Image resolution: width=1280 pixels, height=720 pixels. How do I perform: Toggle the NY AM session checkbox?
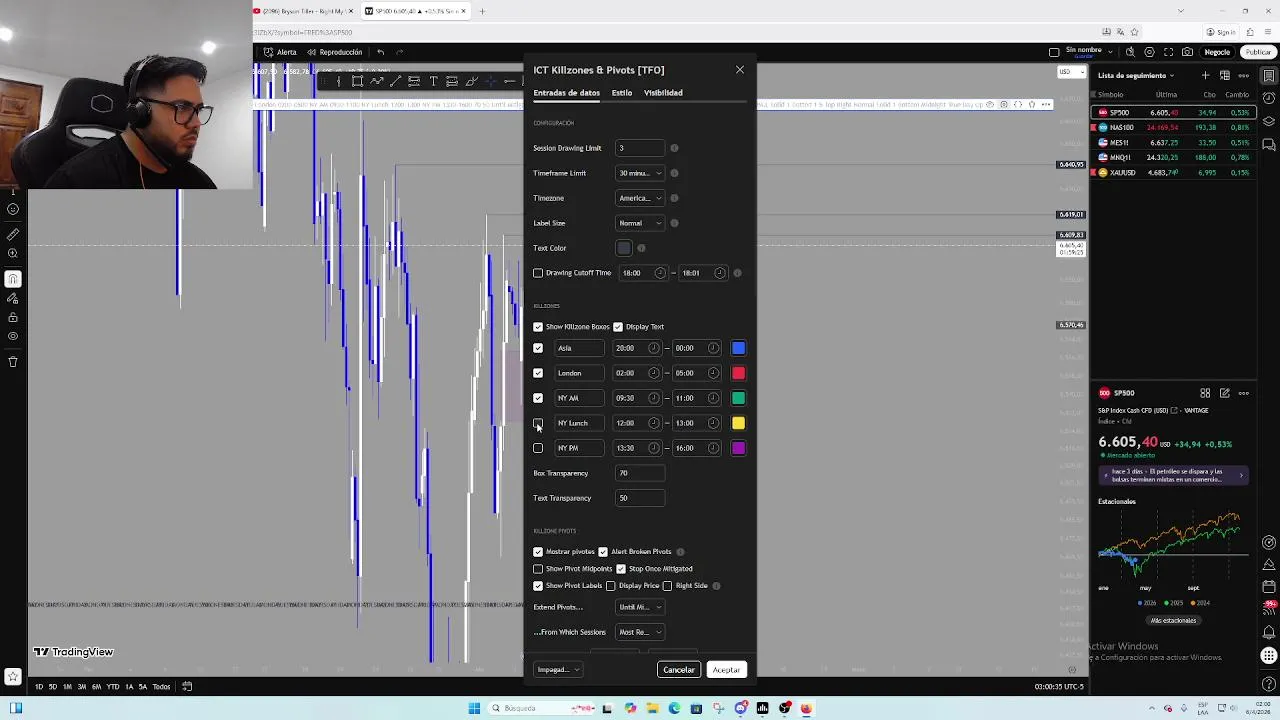[538, 398]
